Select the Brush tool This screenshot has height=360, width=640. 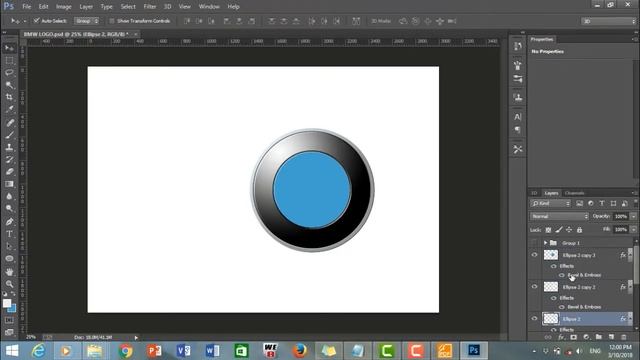click(x=9, y=135)
